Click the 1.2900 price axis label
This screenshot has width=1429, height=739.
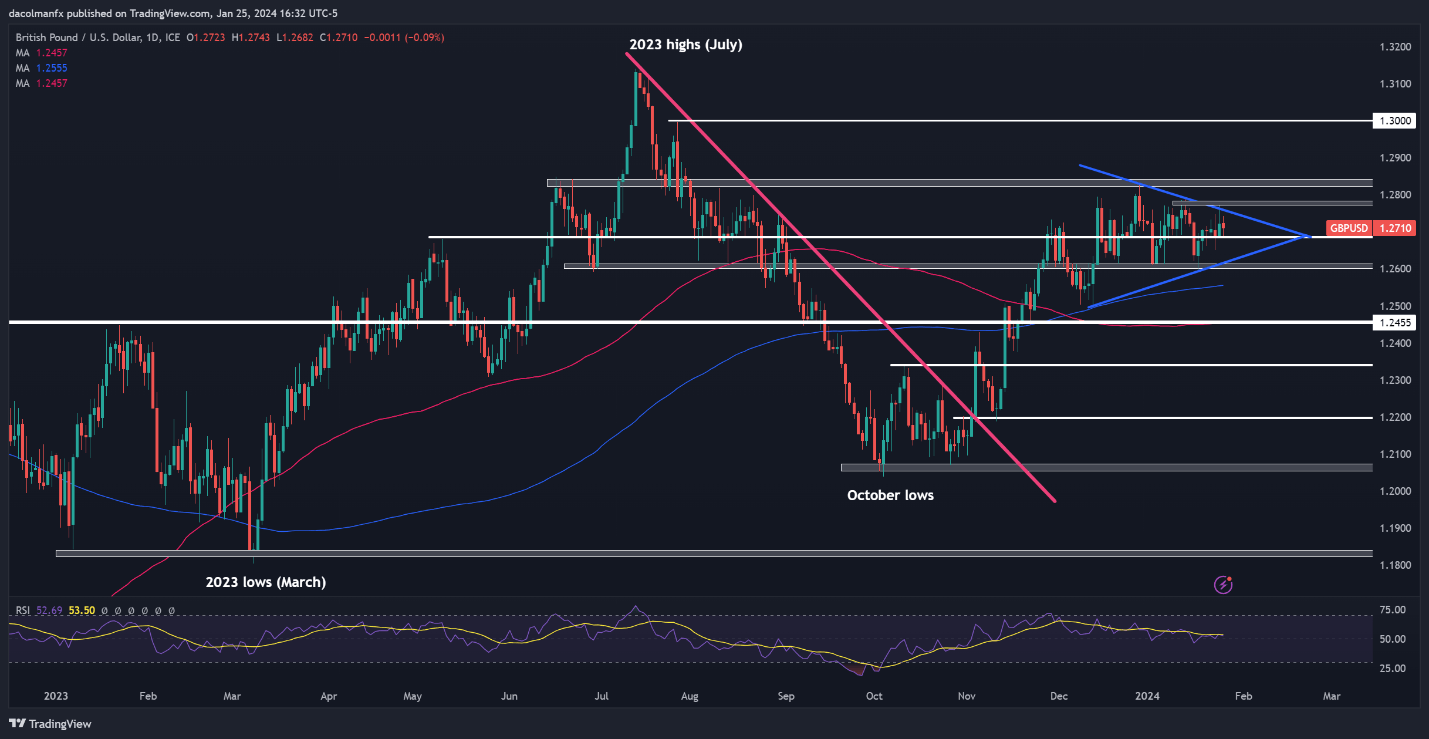click(1394, 158)
